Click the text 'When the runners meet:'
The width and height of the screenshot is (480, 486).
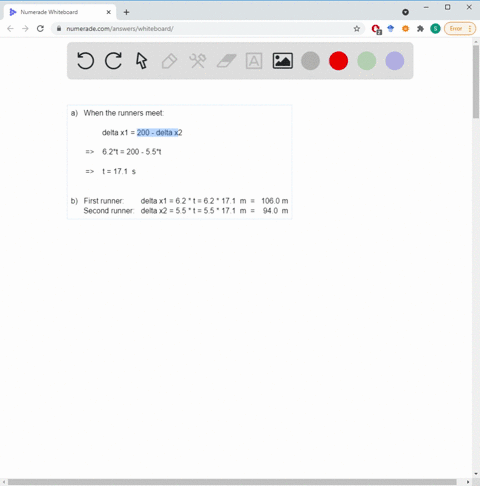(x=124, y=113)
